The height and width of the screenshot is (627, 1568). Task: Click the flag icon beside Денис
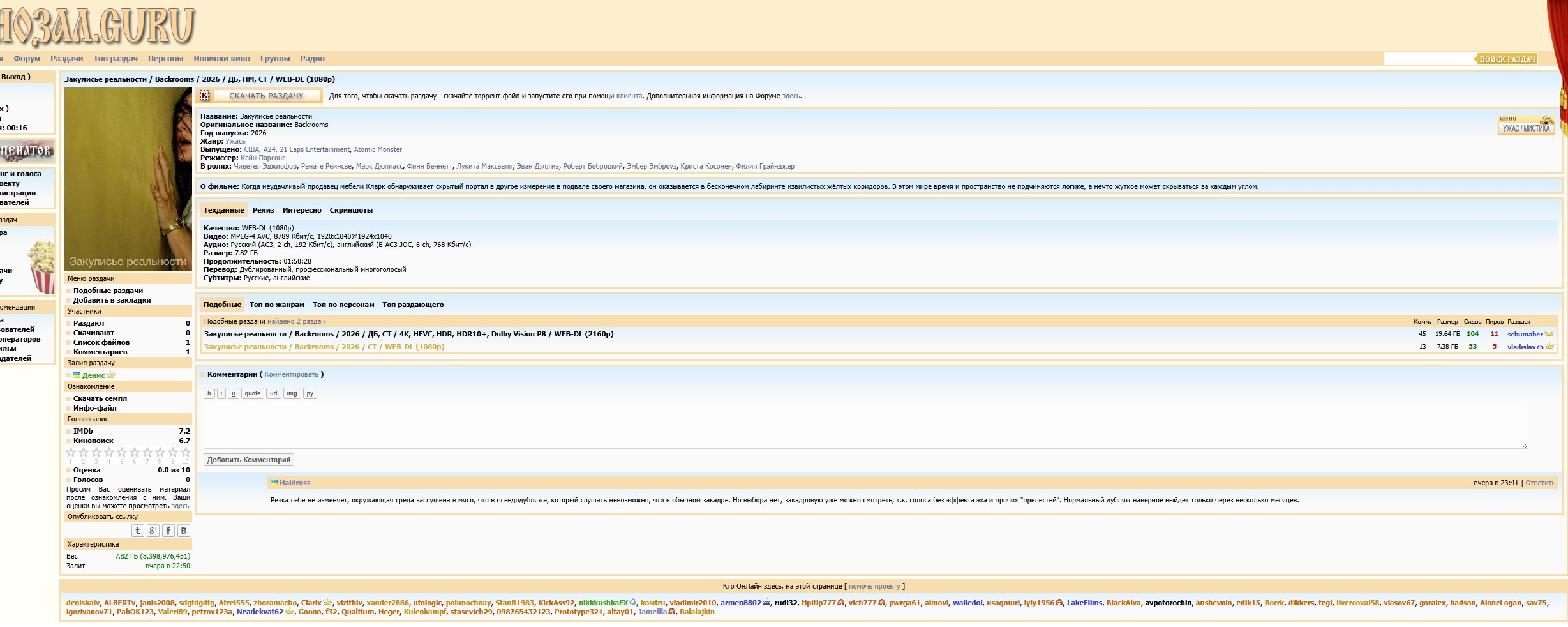[x=77, y=375]
